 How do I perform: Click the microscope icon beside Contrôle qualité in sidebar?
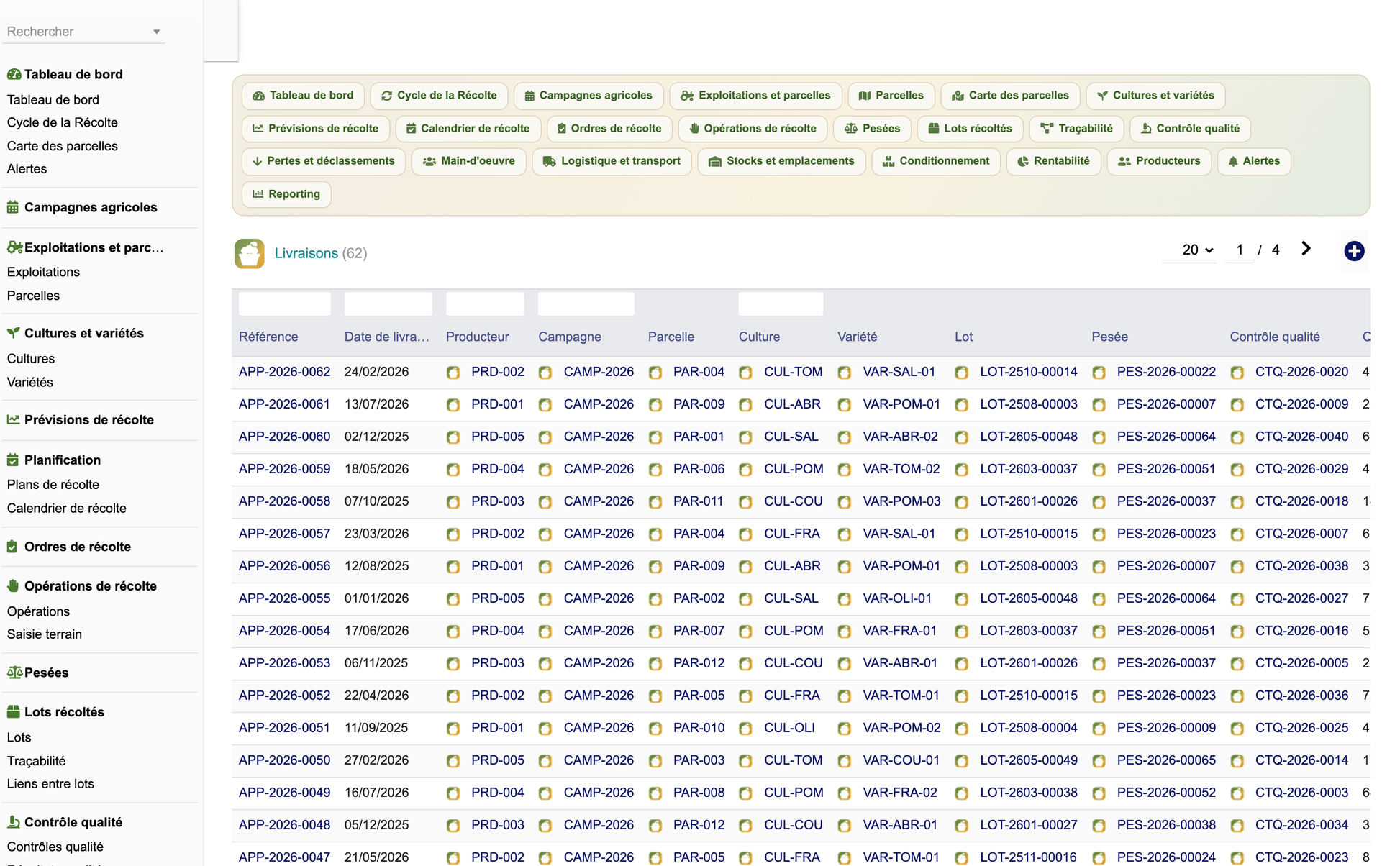[13, 821]
